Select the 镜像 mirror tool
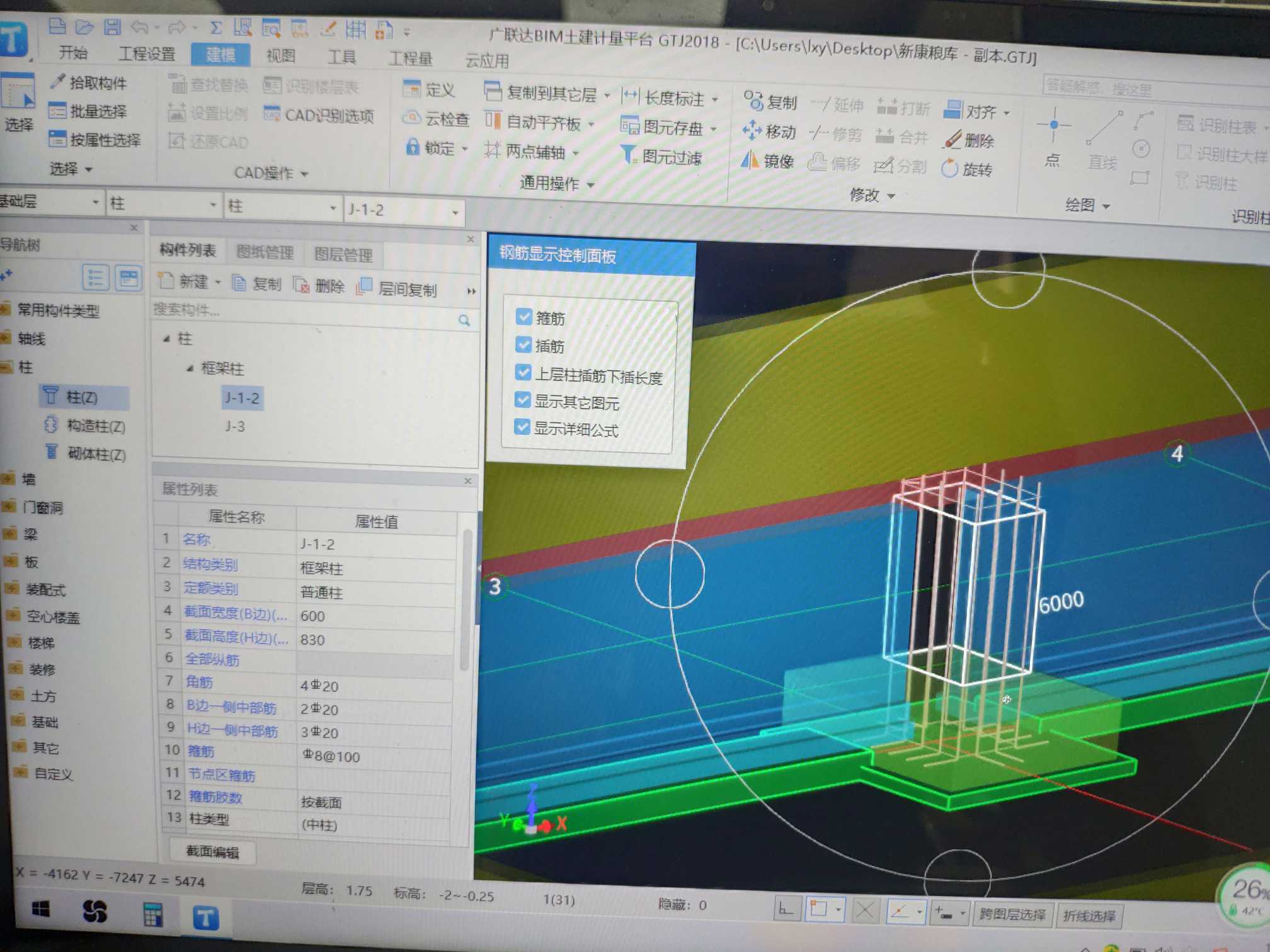1270x952 pixels. tap(767, 161)
